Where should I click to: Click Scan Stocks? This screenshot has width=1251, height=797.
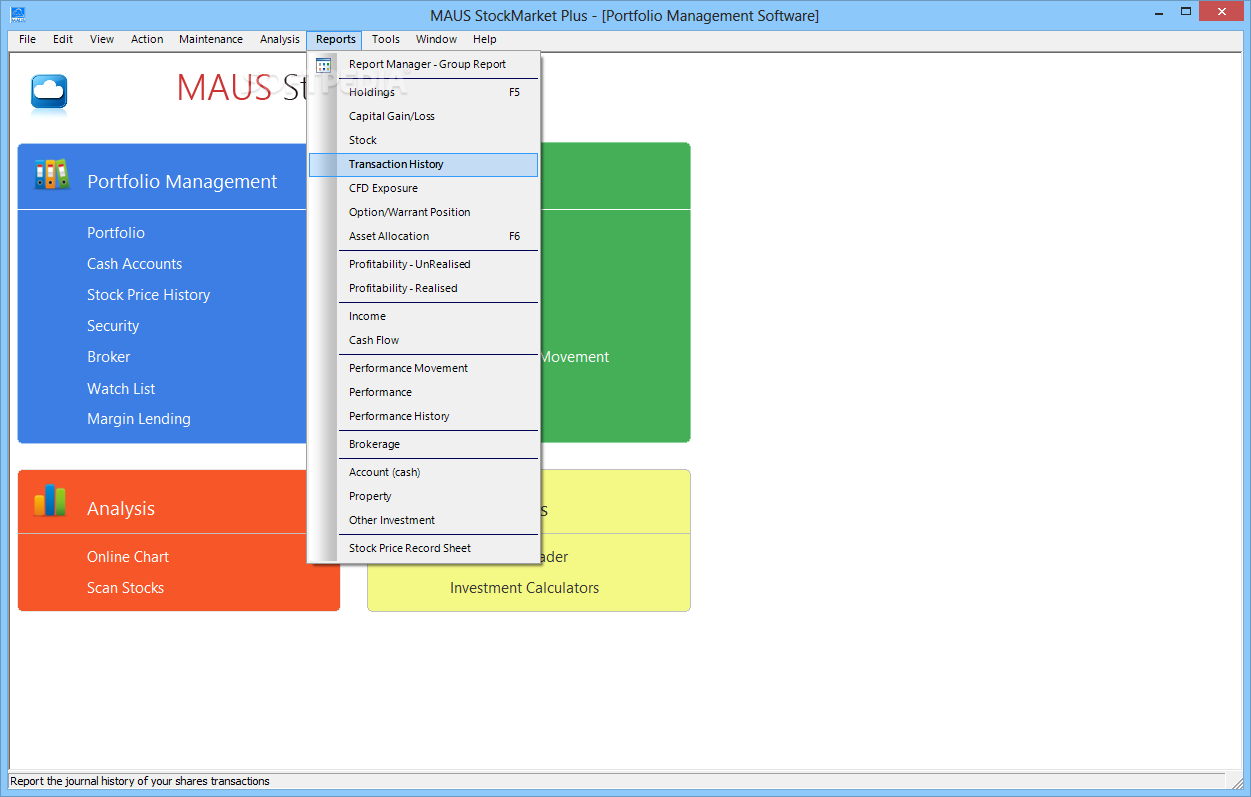coord(125,588)
